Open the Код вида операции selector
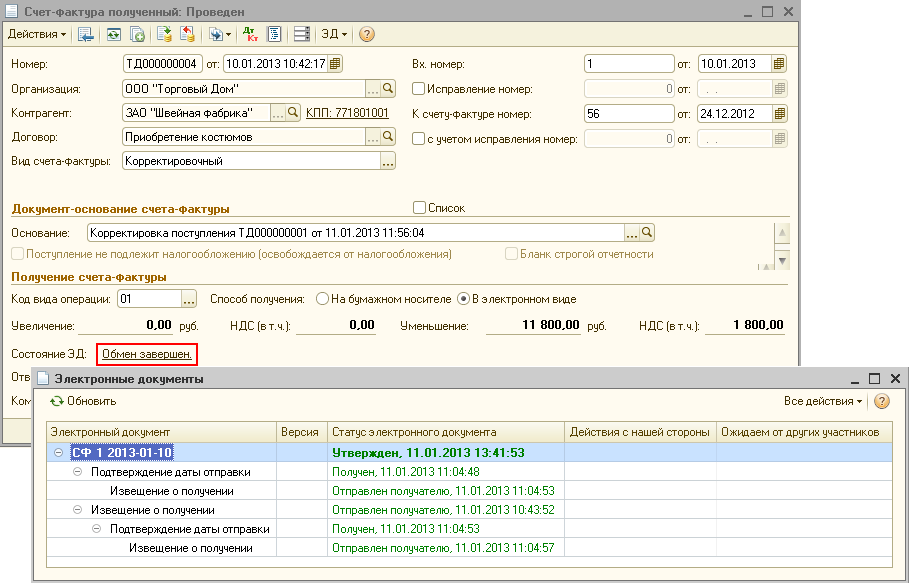This screenshot has width=909, height=583. tap(189, 299)
